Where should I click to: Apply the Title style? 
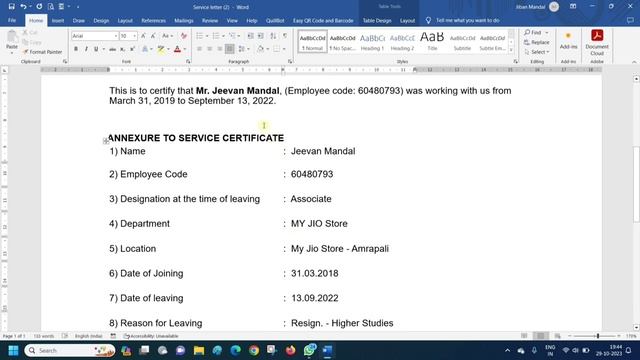tap(432, 42)
